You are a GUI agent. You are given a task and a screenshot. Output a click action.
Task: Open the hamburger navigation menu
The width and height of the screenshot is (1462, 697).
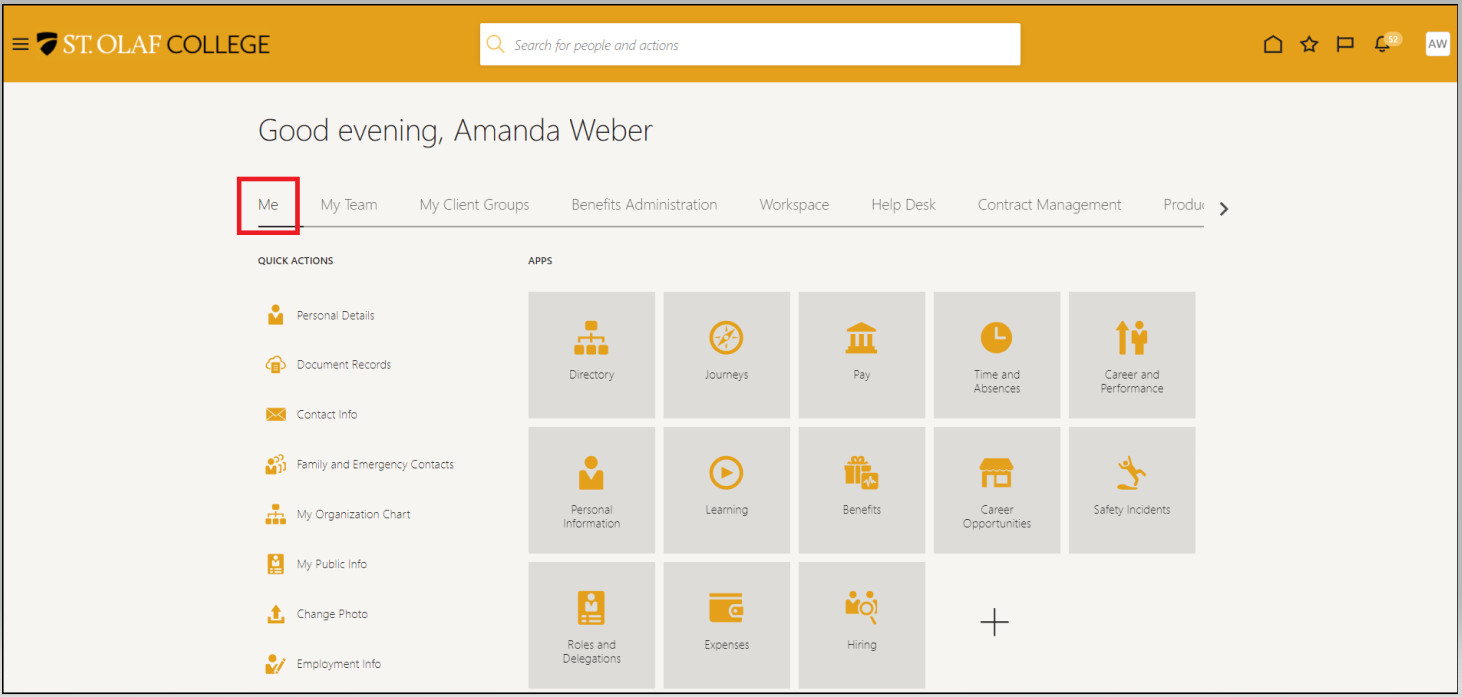tap(20, 44)
